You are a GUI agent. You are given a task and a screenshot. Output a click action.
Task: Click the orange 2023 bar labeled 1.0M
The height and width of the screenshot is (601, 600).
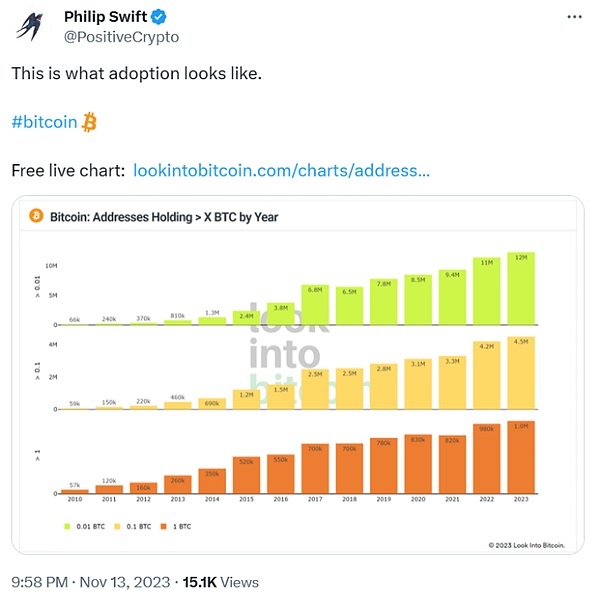pos(520,460)
